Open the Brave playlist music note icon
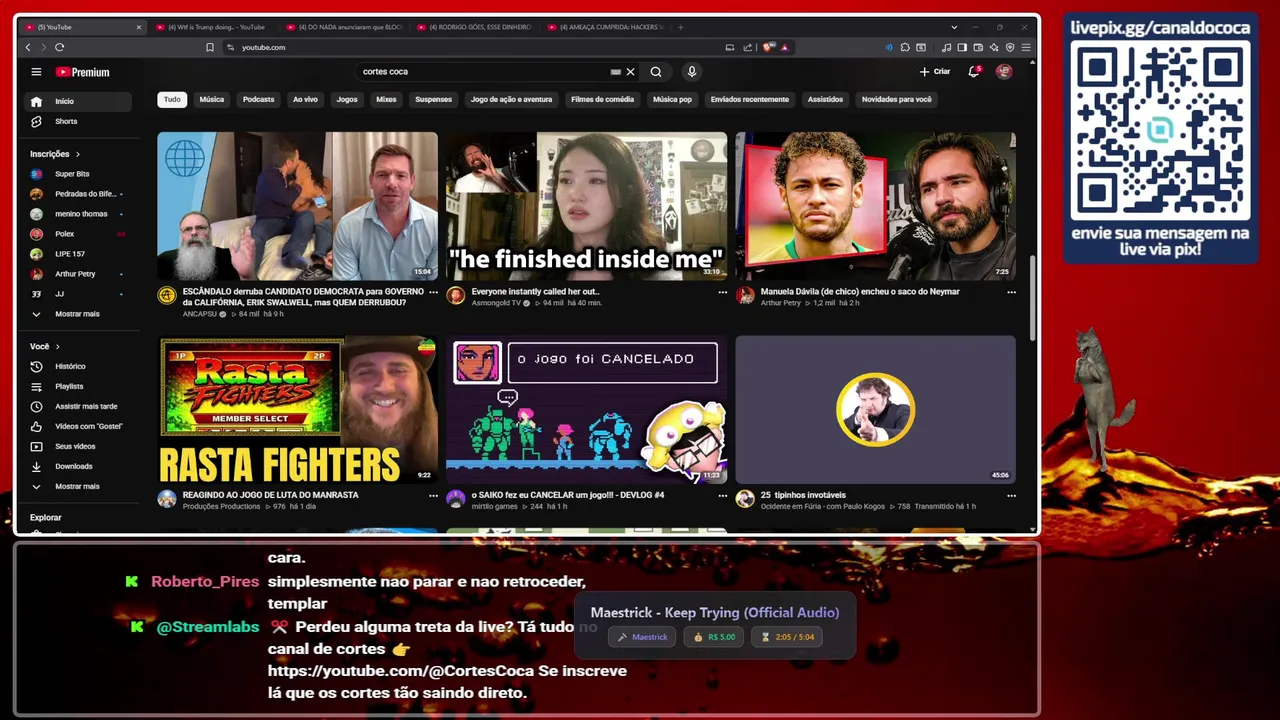This screenshot has height=720, width=1280. coord(946,48)
